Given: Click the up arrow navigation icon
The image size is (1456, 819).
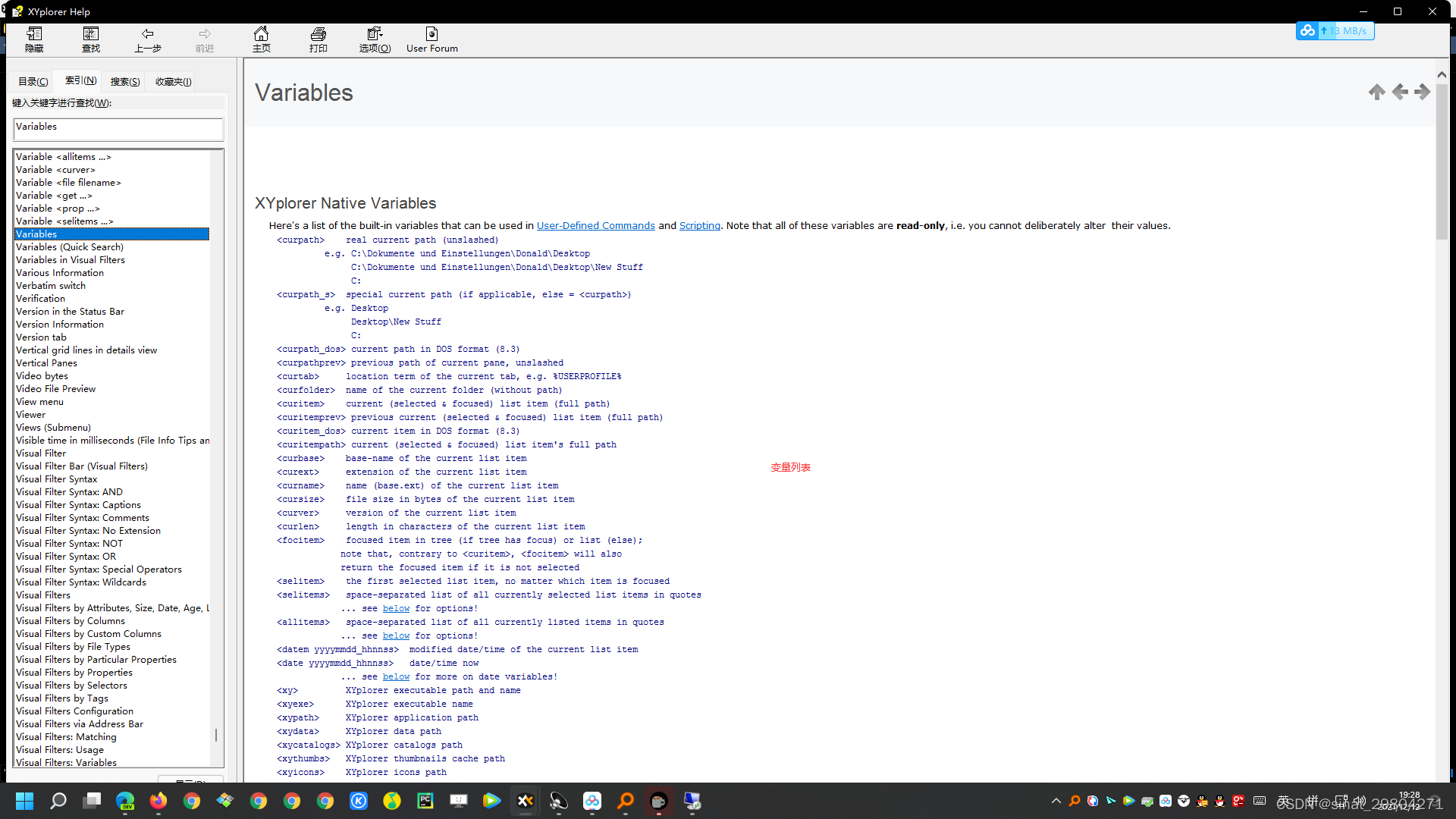Looking at the screenshot, I should 1377,93.
